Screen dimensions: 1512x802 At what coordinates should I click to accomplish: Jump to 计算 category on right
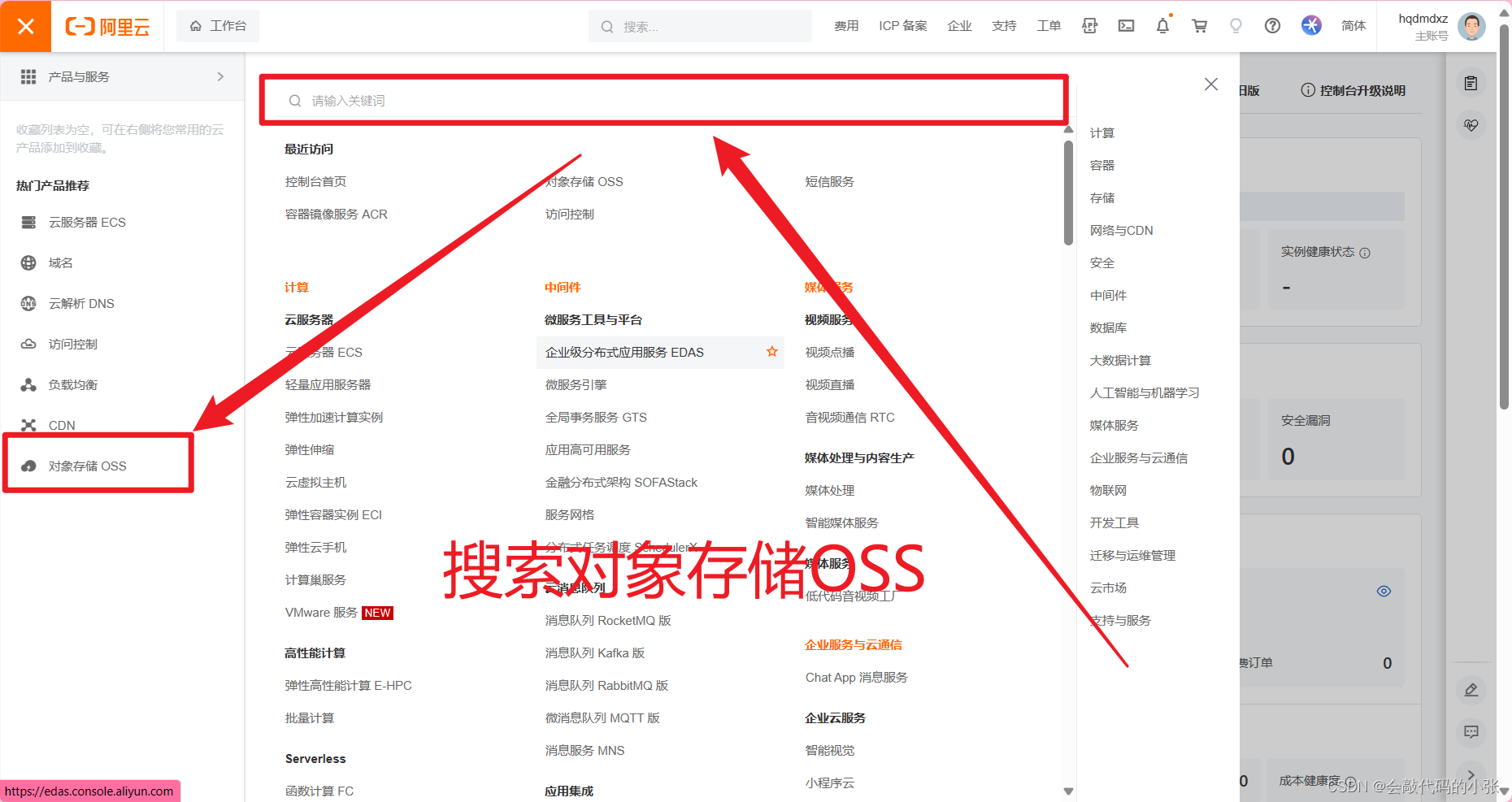point(1102,133)
